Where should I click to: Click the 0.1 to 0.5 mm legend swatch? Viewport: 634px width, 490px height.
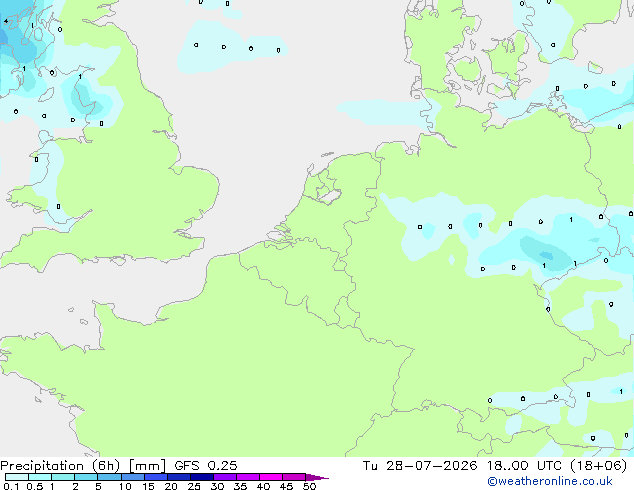coord(17,477)
